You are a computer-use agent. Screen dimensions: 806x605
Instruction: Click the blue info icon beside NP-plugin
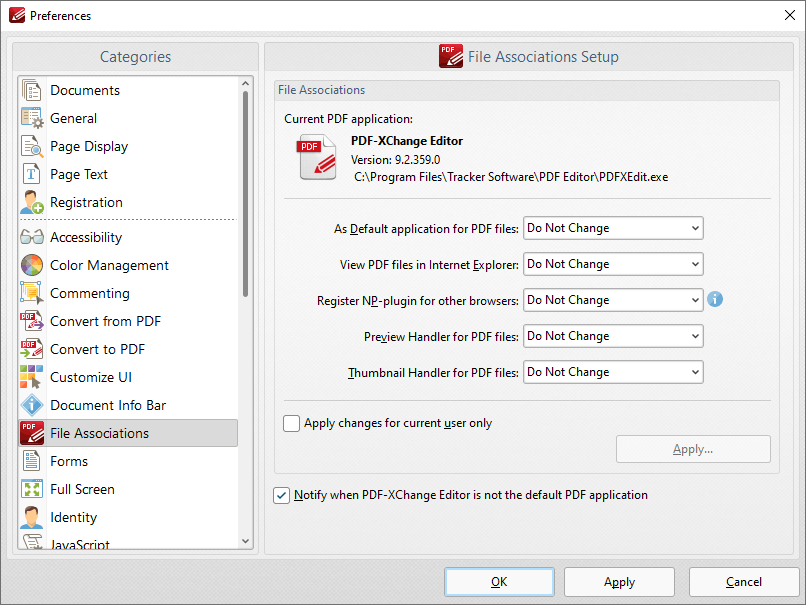(x=715, y=299)
